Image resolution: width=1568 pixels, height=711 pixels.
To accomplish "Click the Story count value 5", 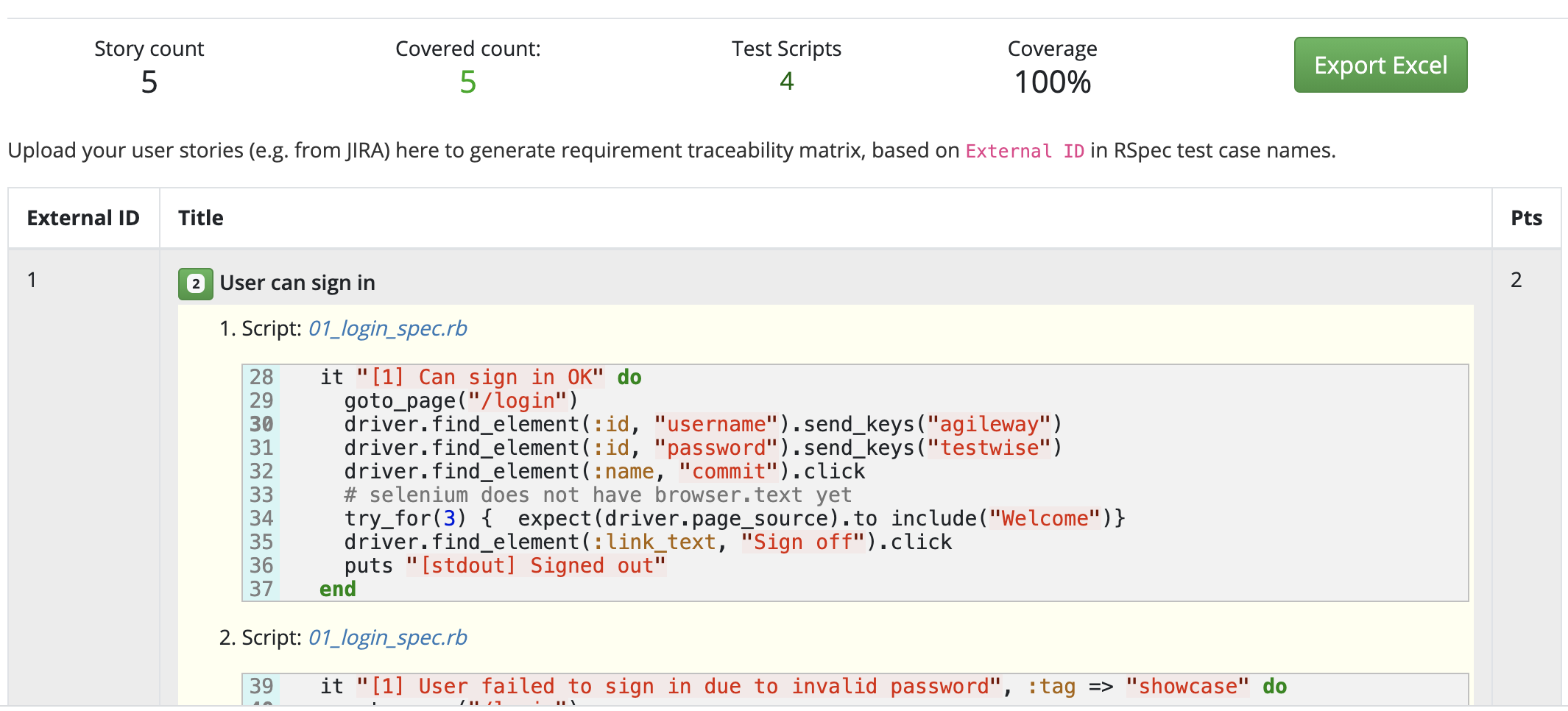I will pyautogui.click(x=149, y=82).
